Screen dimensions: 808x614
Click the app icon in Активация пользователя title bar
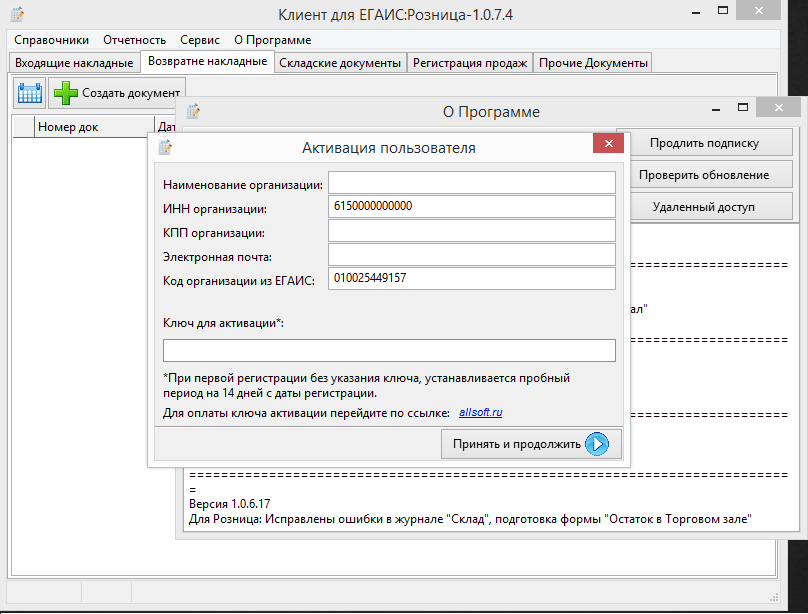pos(165,148)
